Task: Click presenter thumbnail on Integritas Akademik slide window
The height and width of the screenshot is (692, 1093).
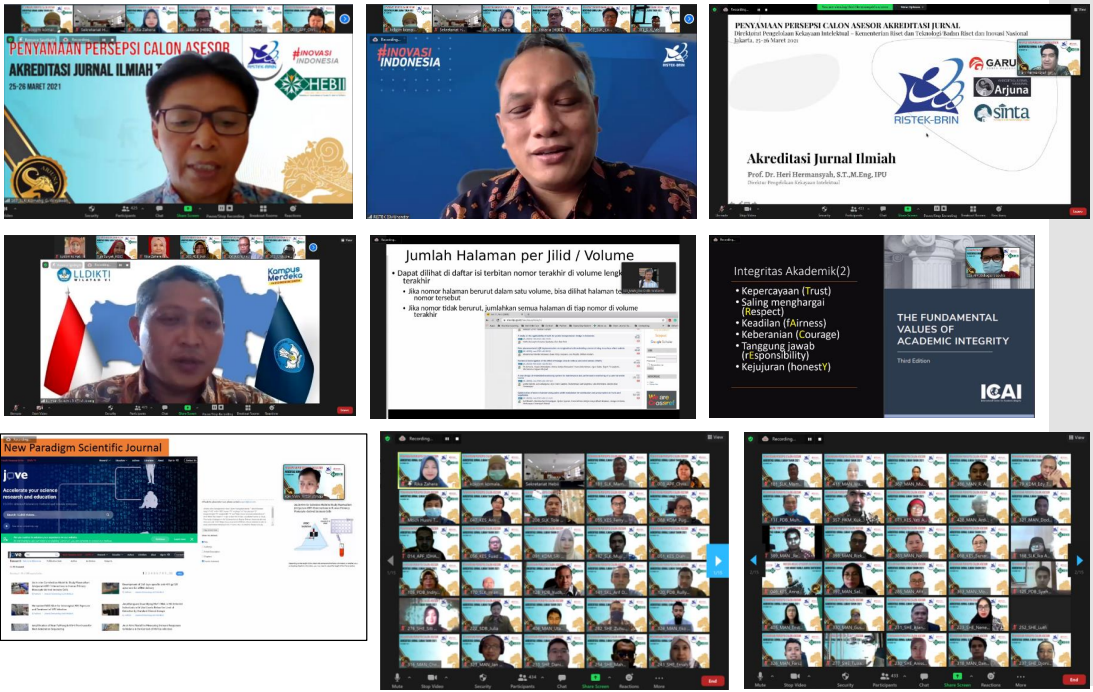Action: 992,261
